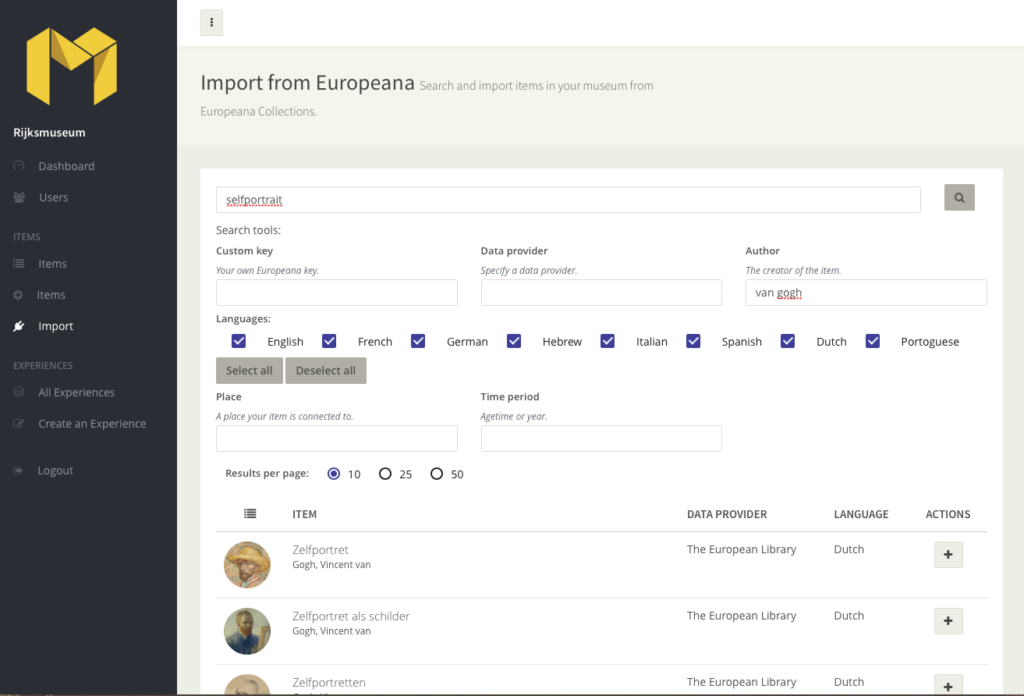Open Users in the sidebar
This screenshot has height=696, width=1024.
(x=53, y=197)
